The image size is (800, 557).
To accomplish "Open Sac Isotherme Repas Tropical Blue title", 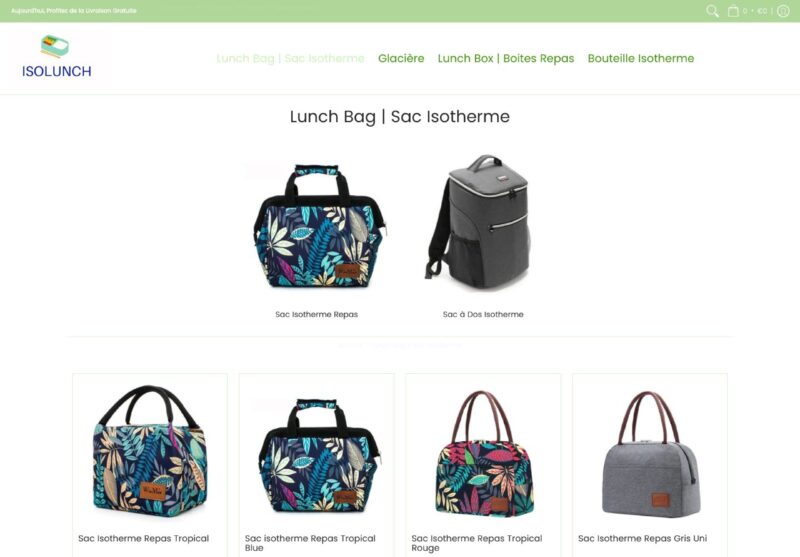I will tap(310, 543).
